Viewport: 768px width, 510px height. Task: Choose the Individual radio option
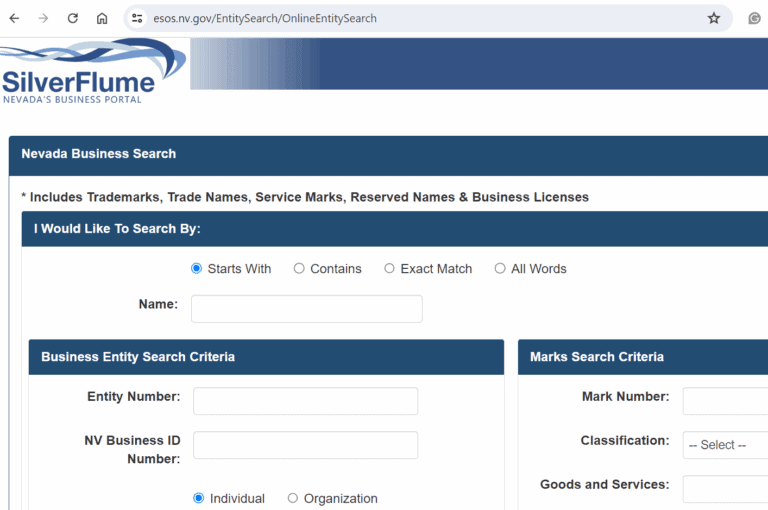point(198,498)
